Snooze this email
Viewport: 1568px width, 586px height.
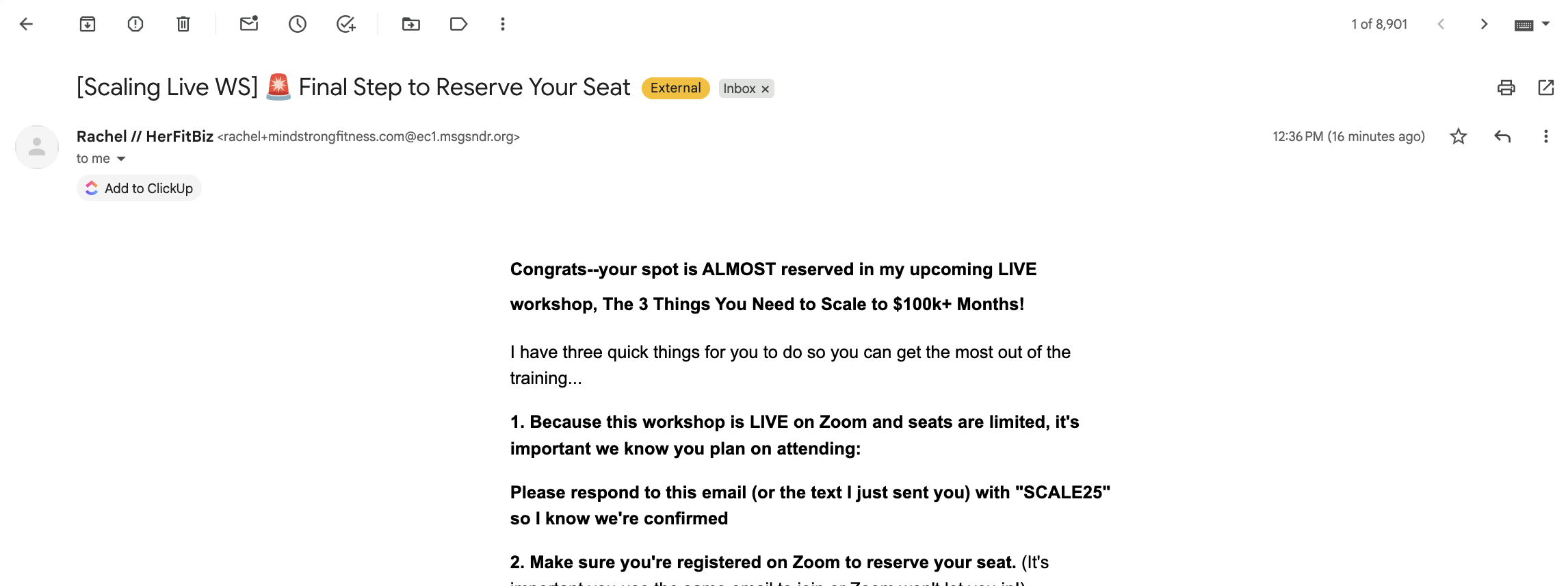298,25
